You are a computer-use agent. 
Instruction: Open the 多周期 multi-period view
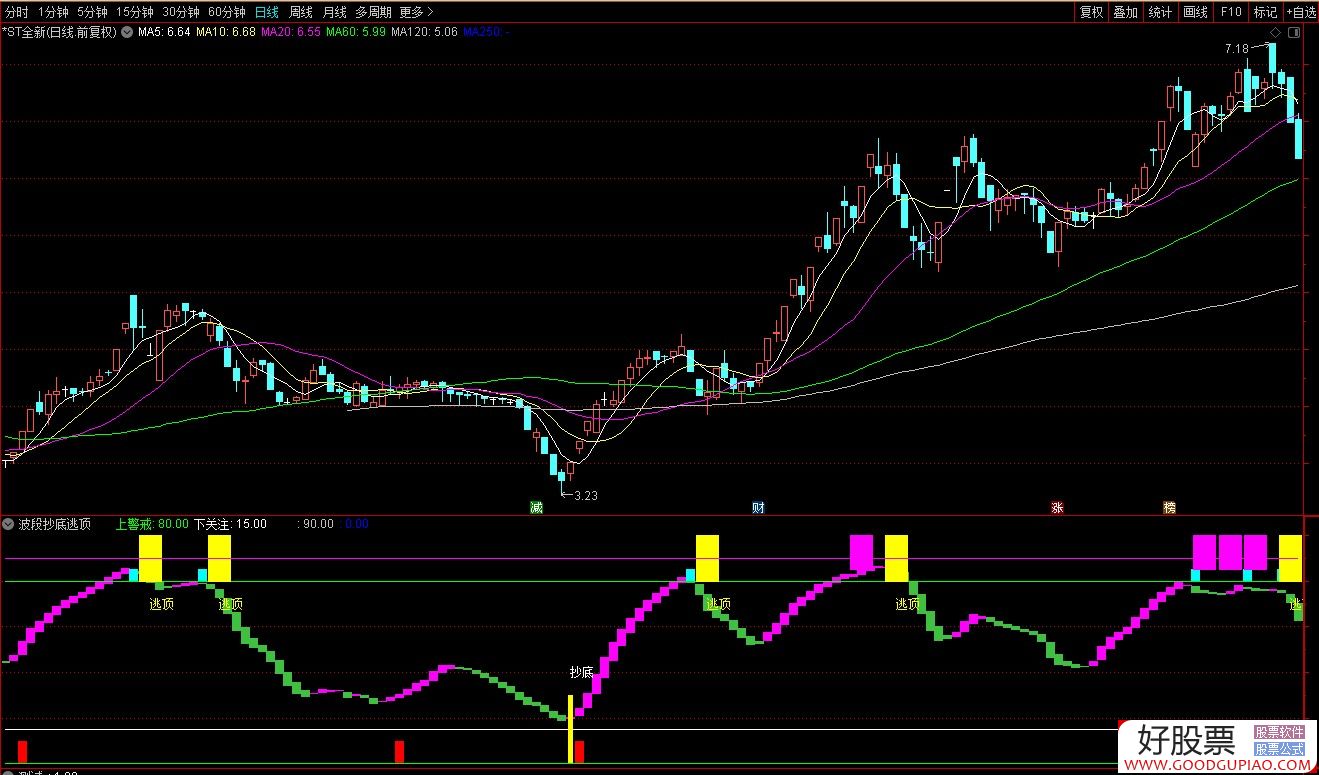click(x=373, y=12)
